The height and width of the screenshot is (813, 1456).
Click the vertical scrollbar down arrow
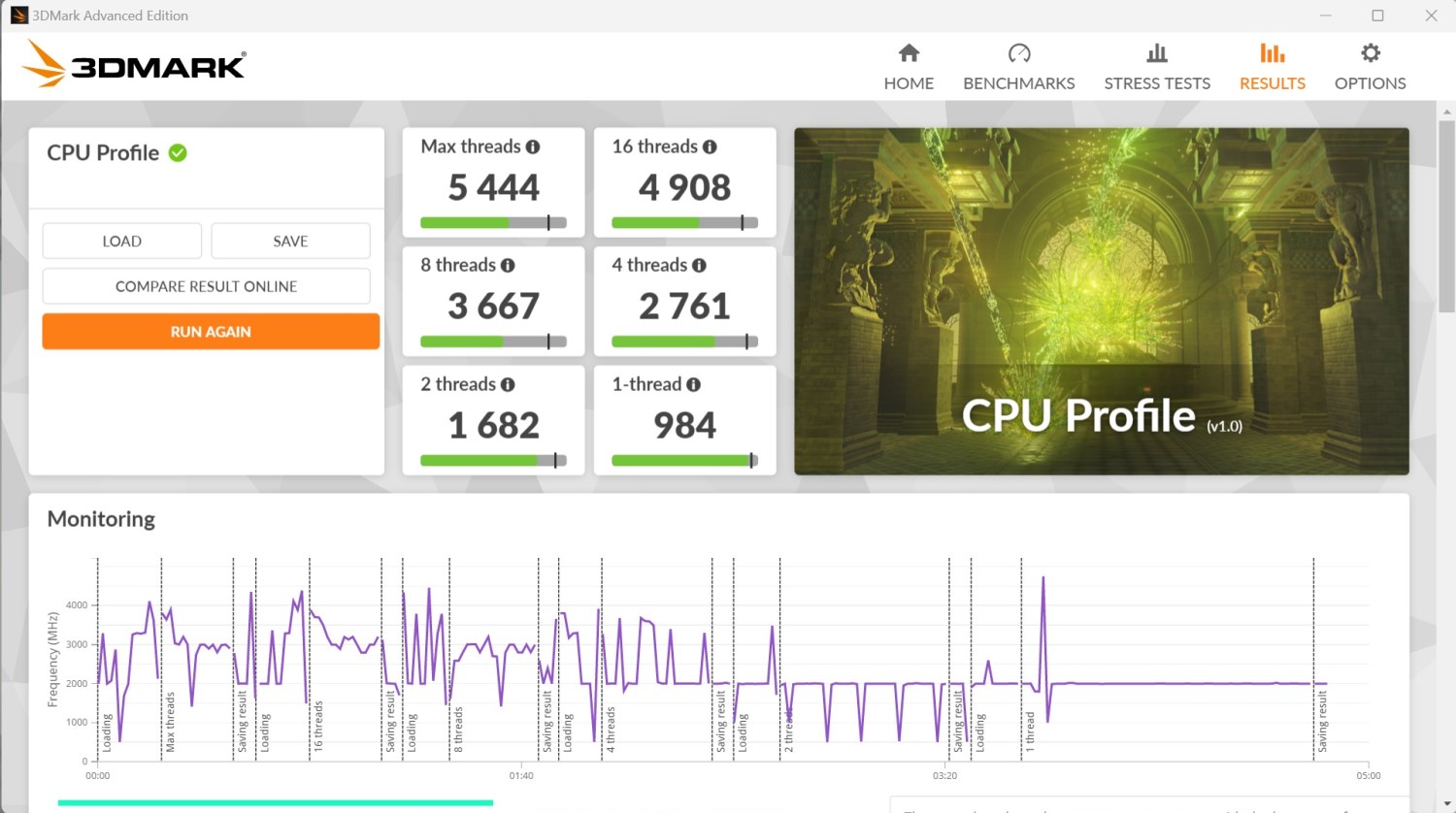click(x=1446, y=803)
